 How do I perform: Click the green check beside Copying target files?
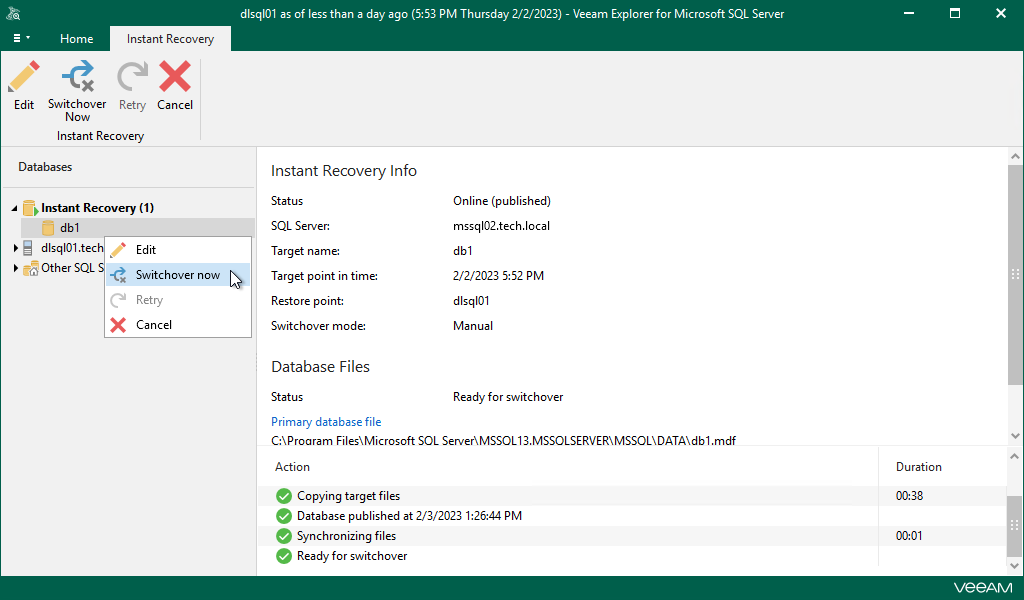283,496
